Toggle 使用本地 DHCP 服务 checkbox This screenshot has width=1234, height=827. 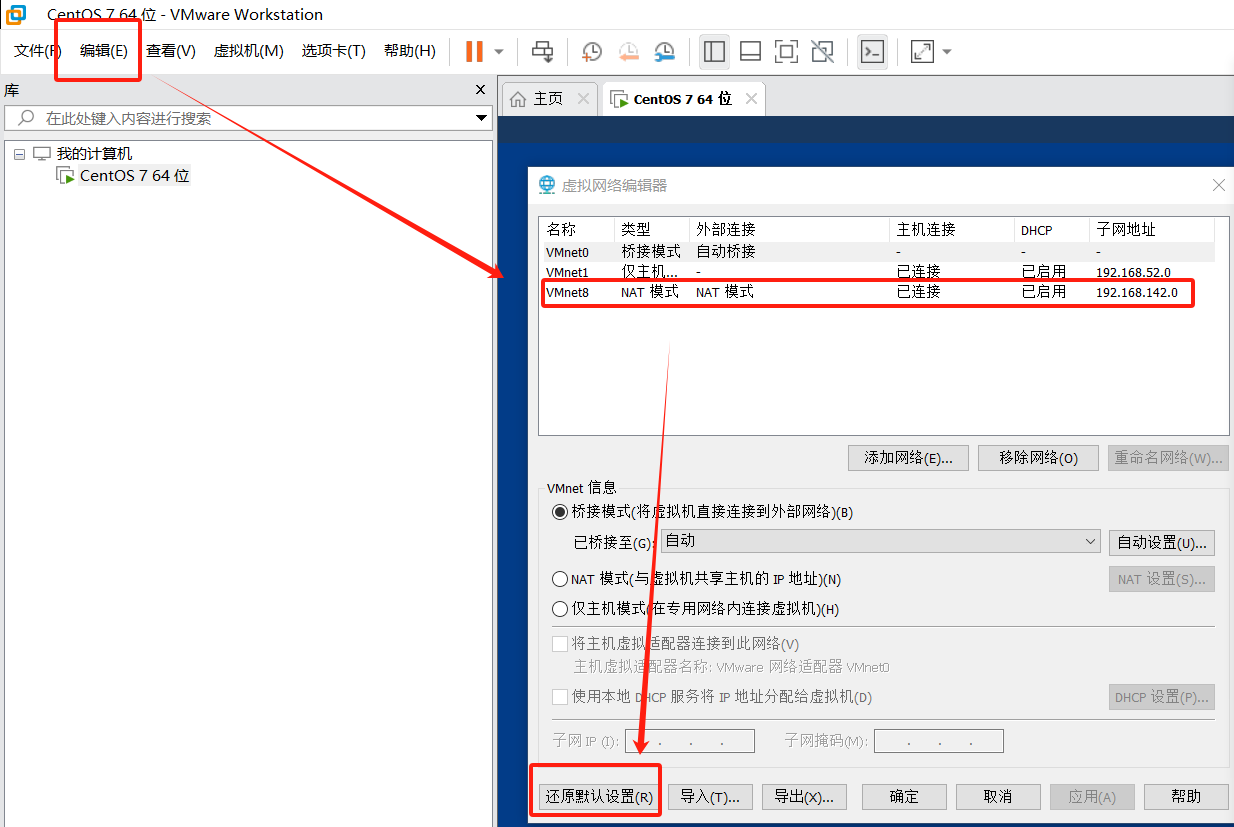click(560, 697)
